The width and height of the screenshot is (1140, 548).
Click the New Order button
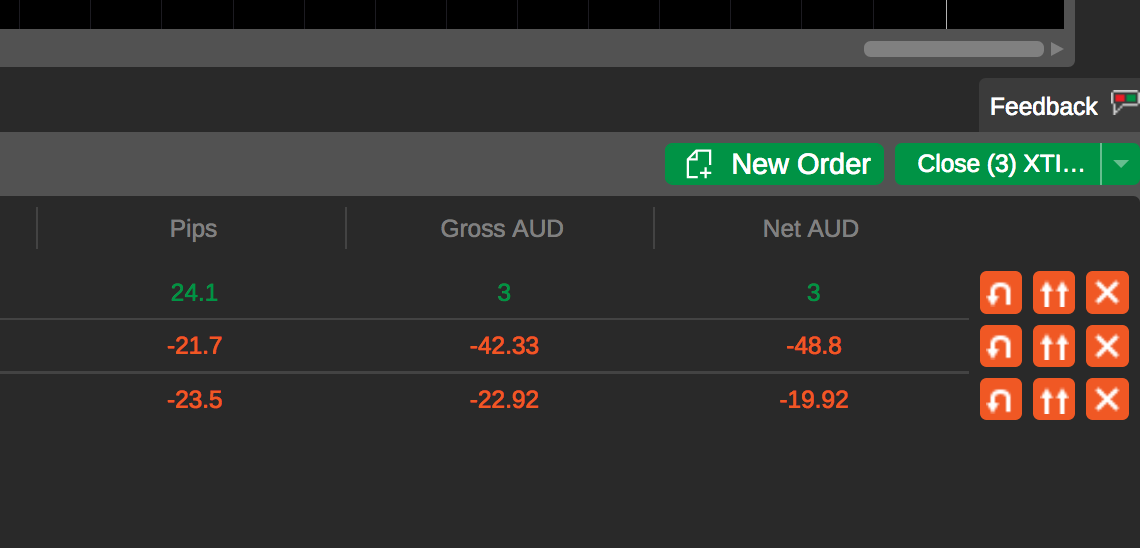[774, 164]
